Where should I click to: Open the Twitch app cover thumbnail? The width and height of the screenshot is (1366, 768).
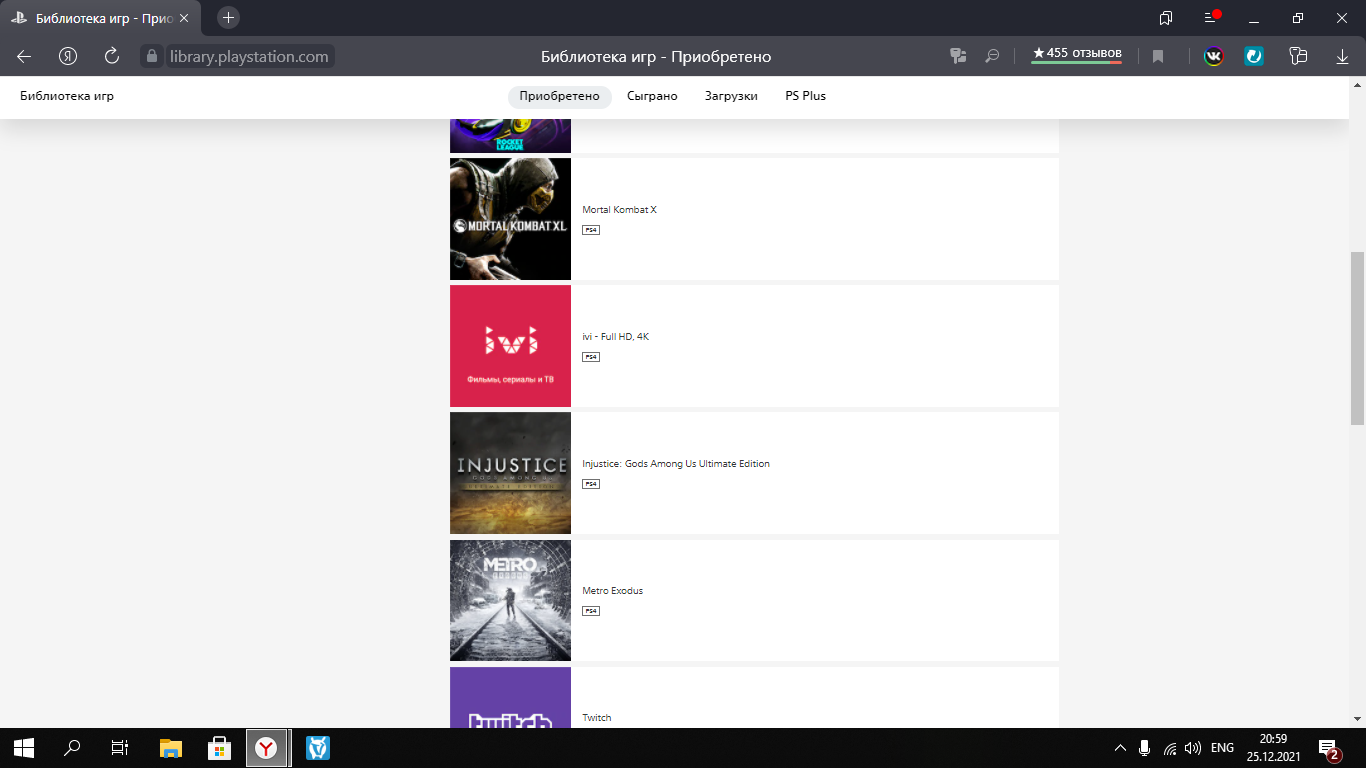(510, 697)
